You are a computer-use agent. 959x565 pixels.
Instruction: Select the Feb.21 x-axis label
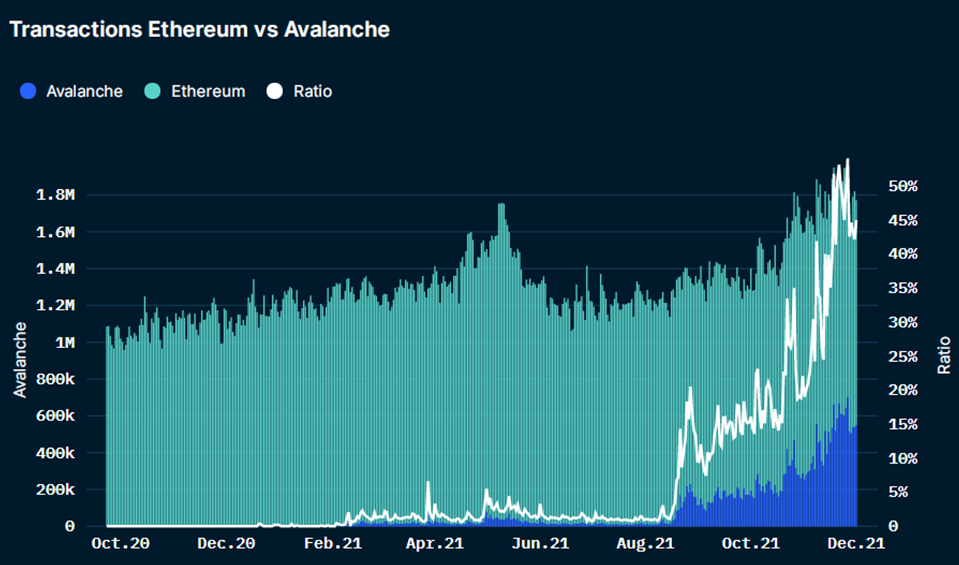pos(333,543)
